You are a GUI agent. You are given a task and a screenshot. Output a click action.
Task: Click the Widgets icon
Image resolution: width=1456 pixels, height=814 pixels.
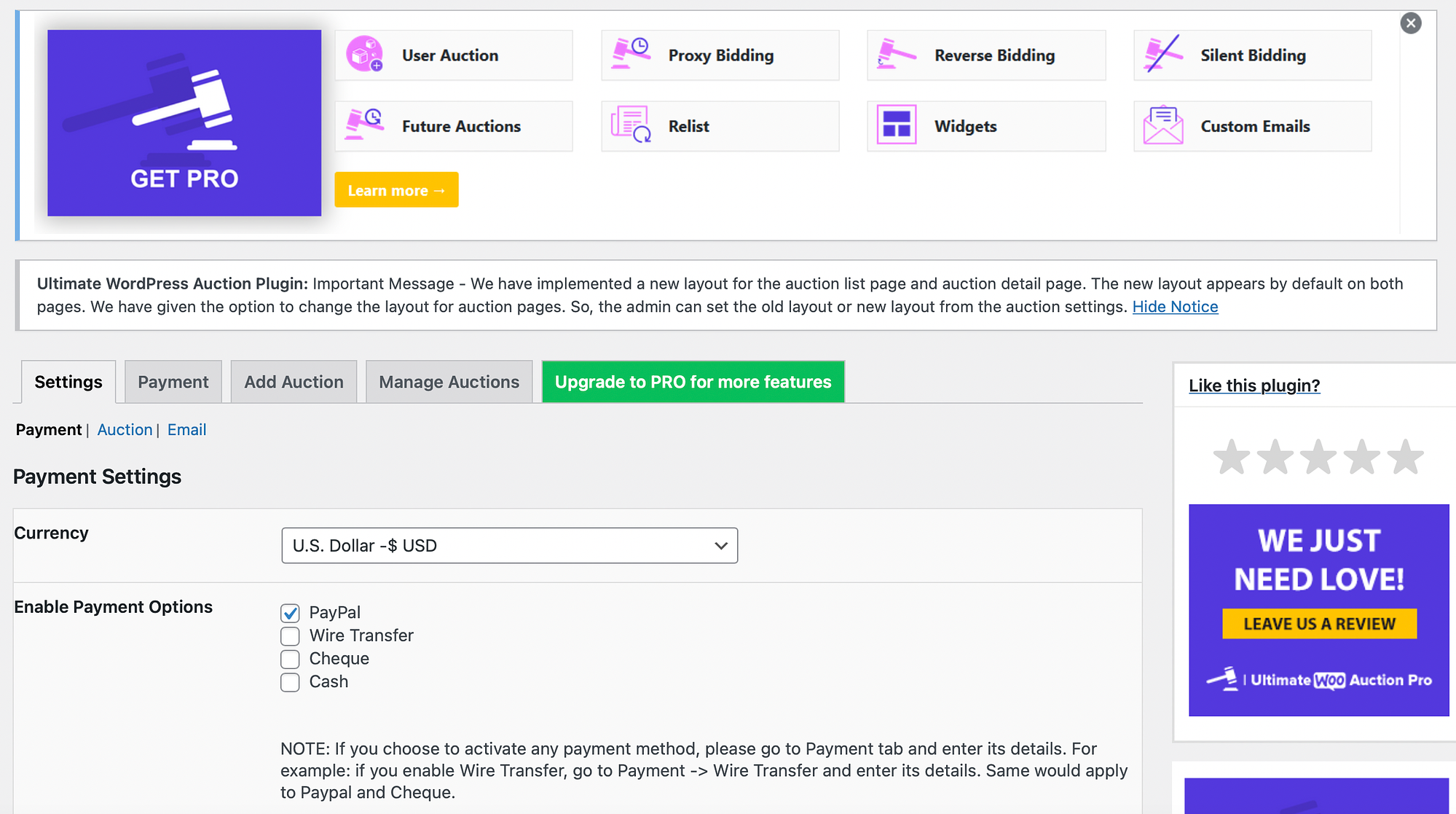click(896, 126)
